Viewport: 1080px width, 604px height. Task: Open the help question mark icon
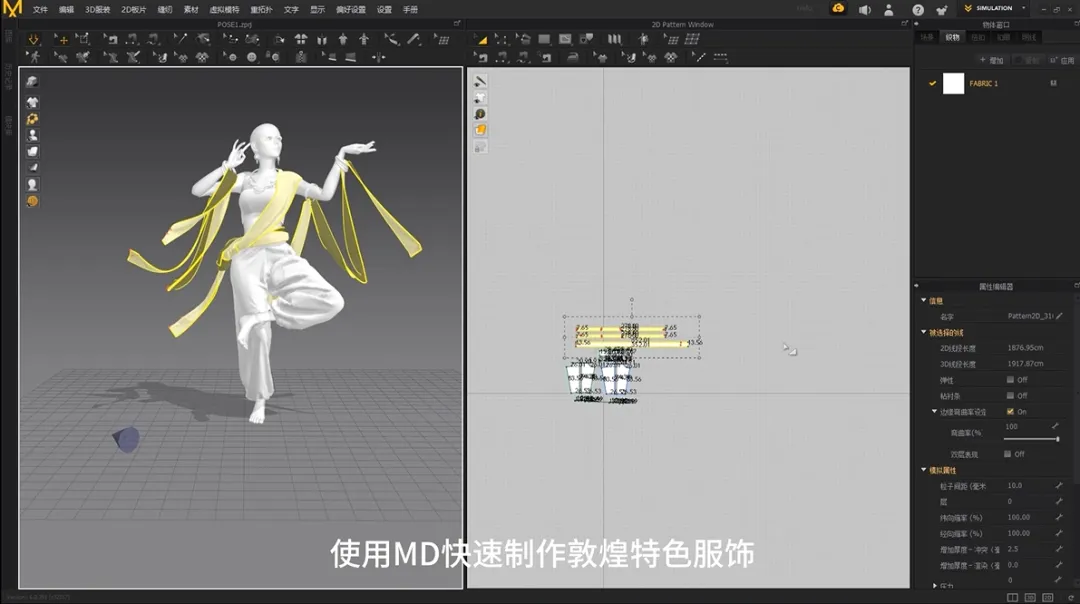click(x=917, y=10)
